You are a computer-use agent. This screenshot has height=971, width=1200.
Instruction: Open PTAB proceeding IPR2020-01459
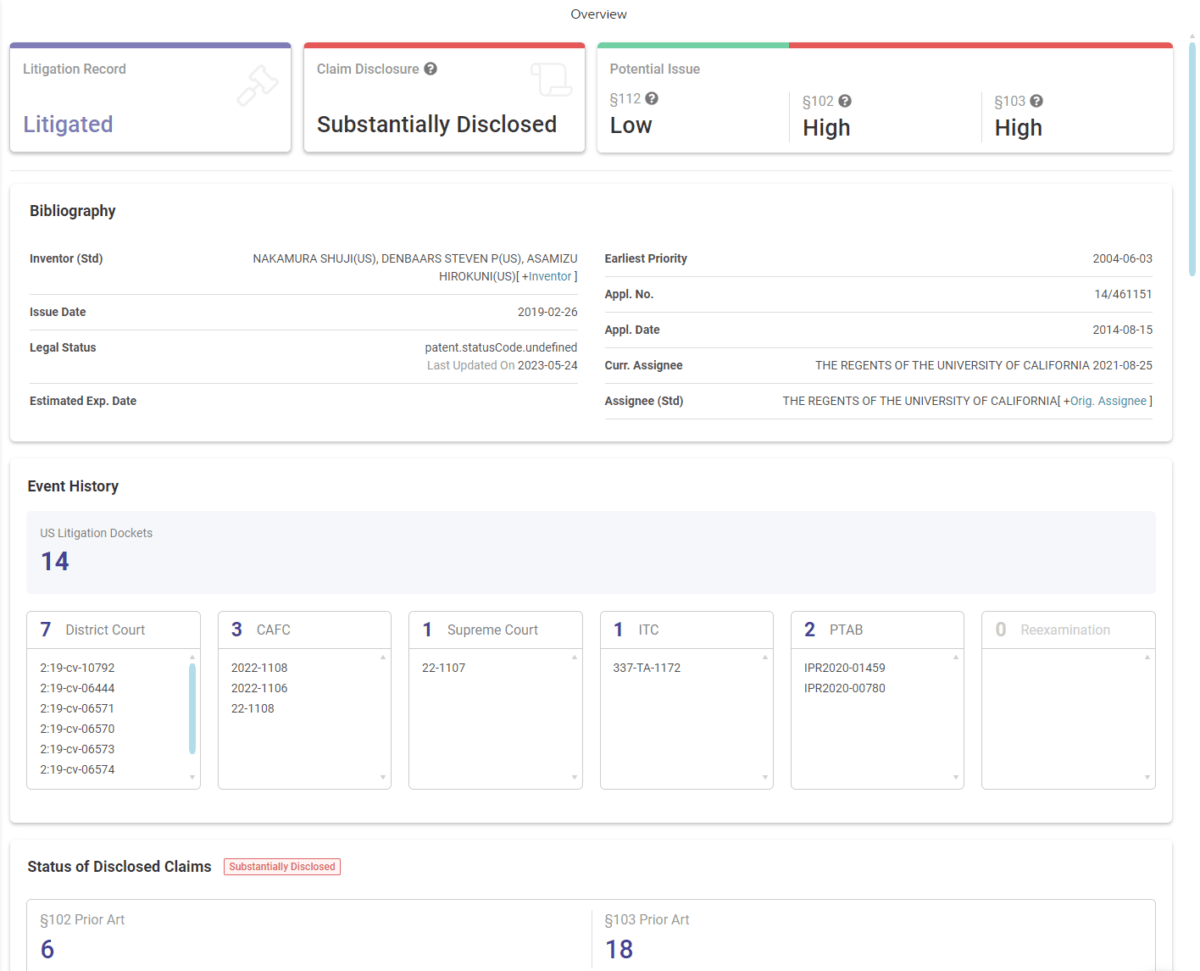[844, 668]
